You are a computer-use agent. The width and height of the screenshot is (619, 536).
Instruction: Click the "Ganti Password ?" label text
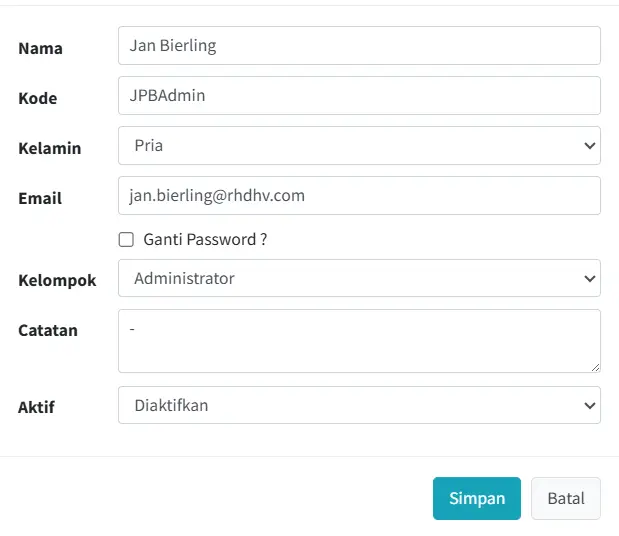tap(205, 240)
